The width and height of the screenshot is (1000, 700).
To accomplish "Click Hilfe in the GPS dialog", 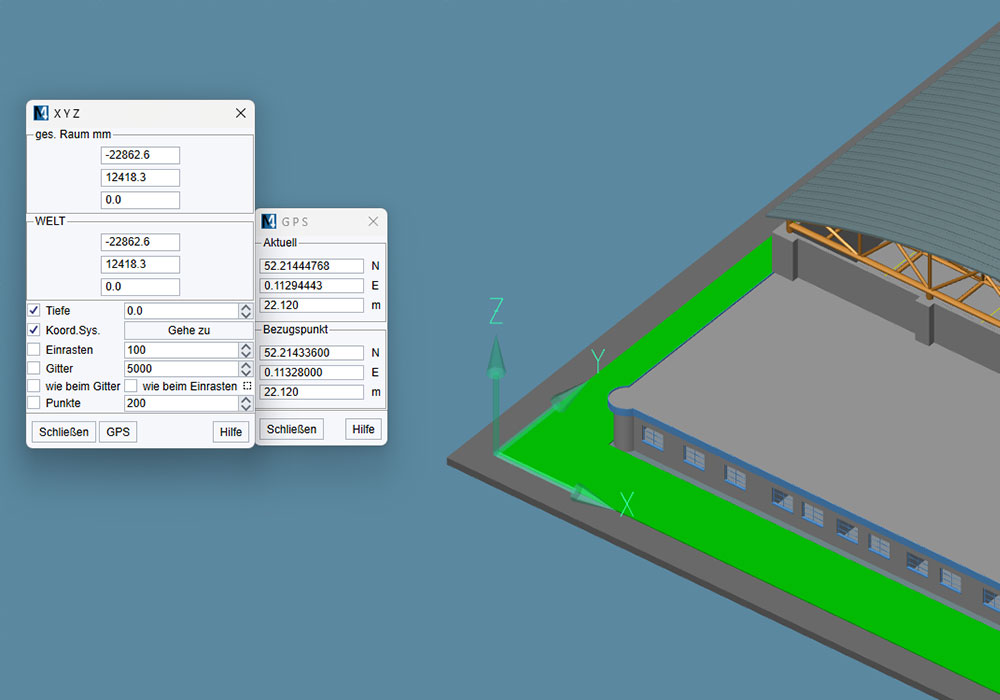I will [364, 429].
